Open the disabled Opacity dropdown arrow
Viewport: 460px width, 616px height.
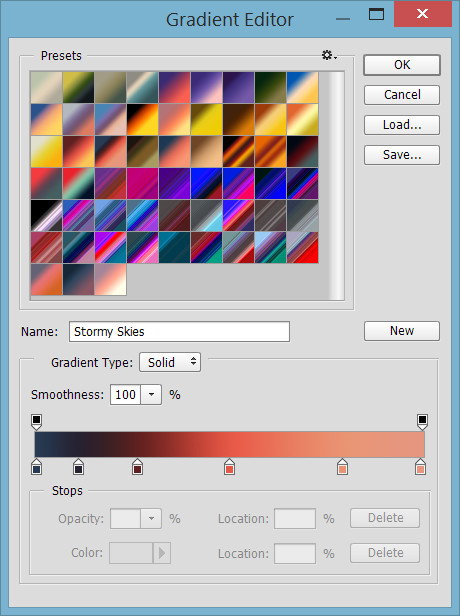pyautogui.click(x=151, y=519)
